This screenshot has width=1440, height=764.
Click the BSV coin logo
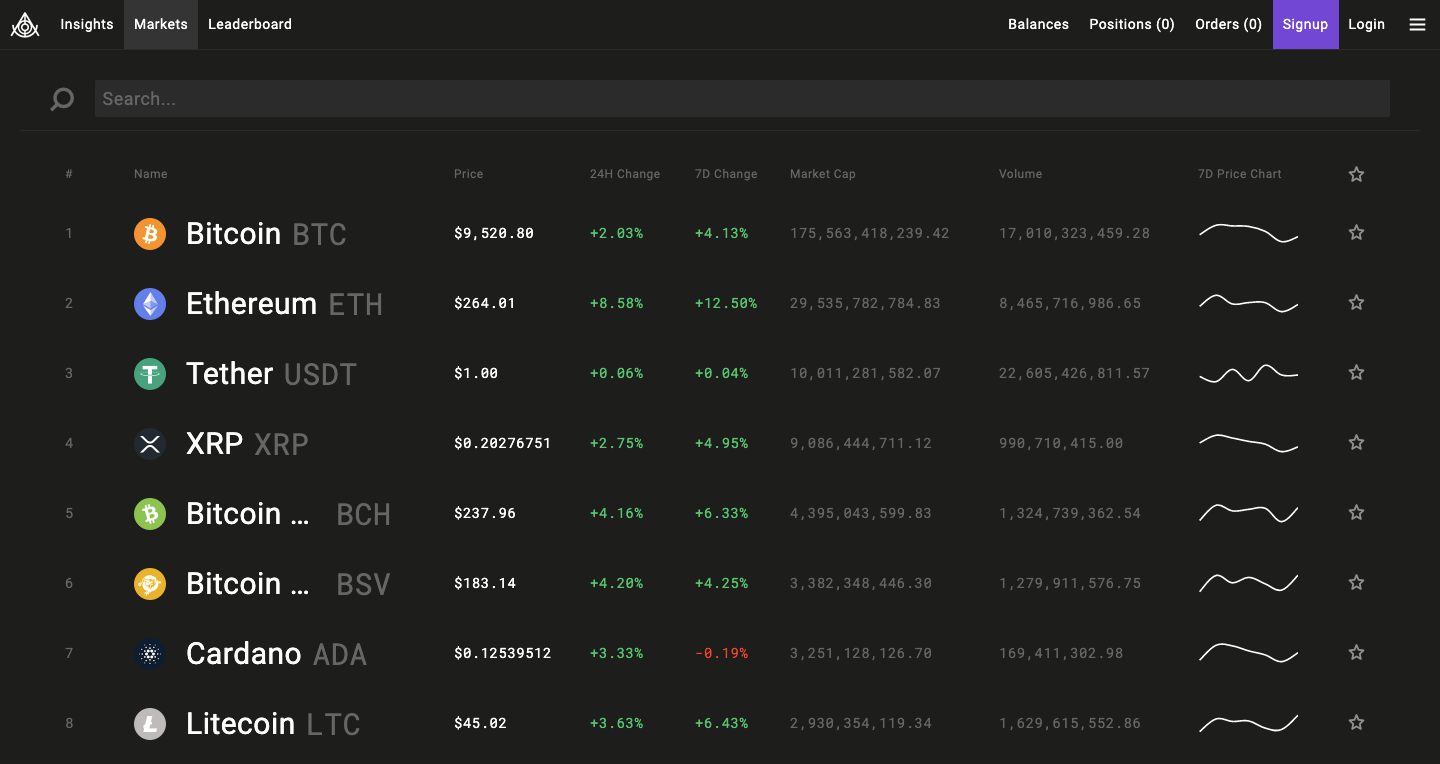click(150, 584)
